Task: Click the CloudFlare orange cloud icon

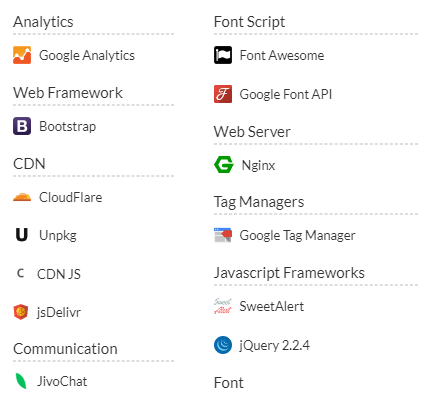Action: point(22,197)
